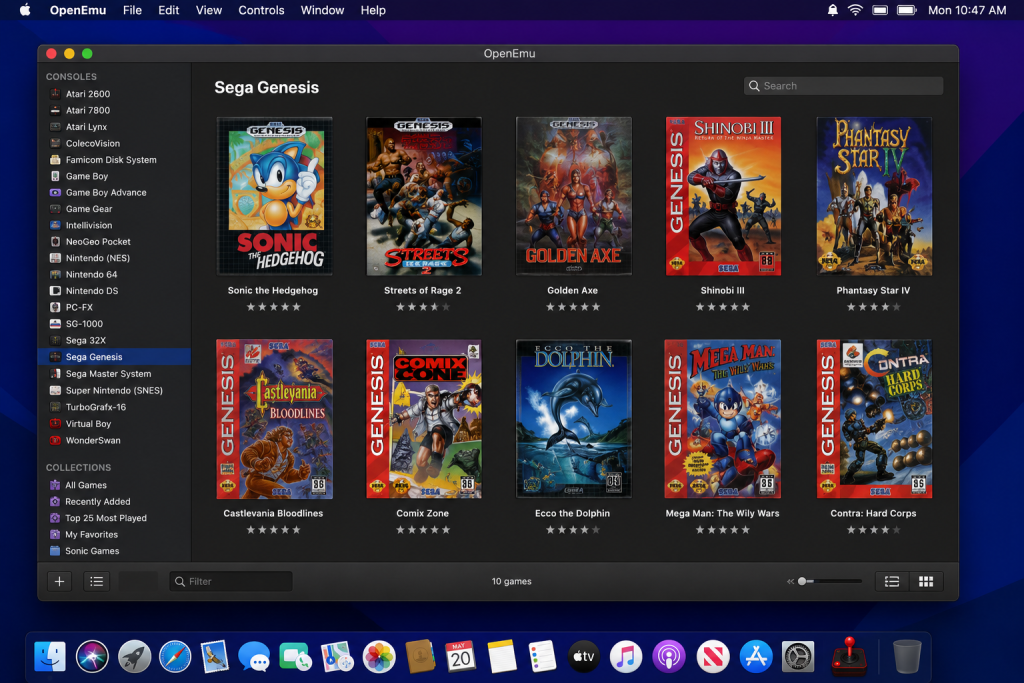Click the Nintendo DS icon
Viewport: 1024px width, 683px height.
[56, 291]
